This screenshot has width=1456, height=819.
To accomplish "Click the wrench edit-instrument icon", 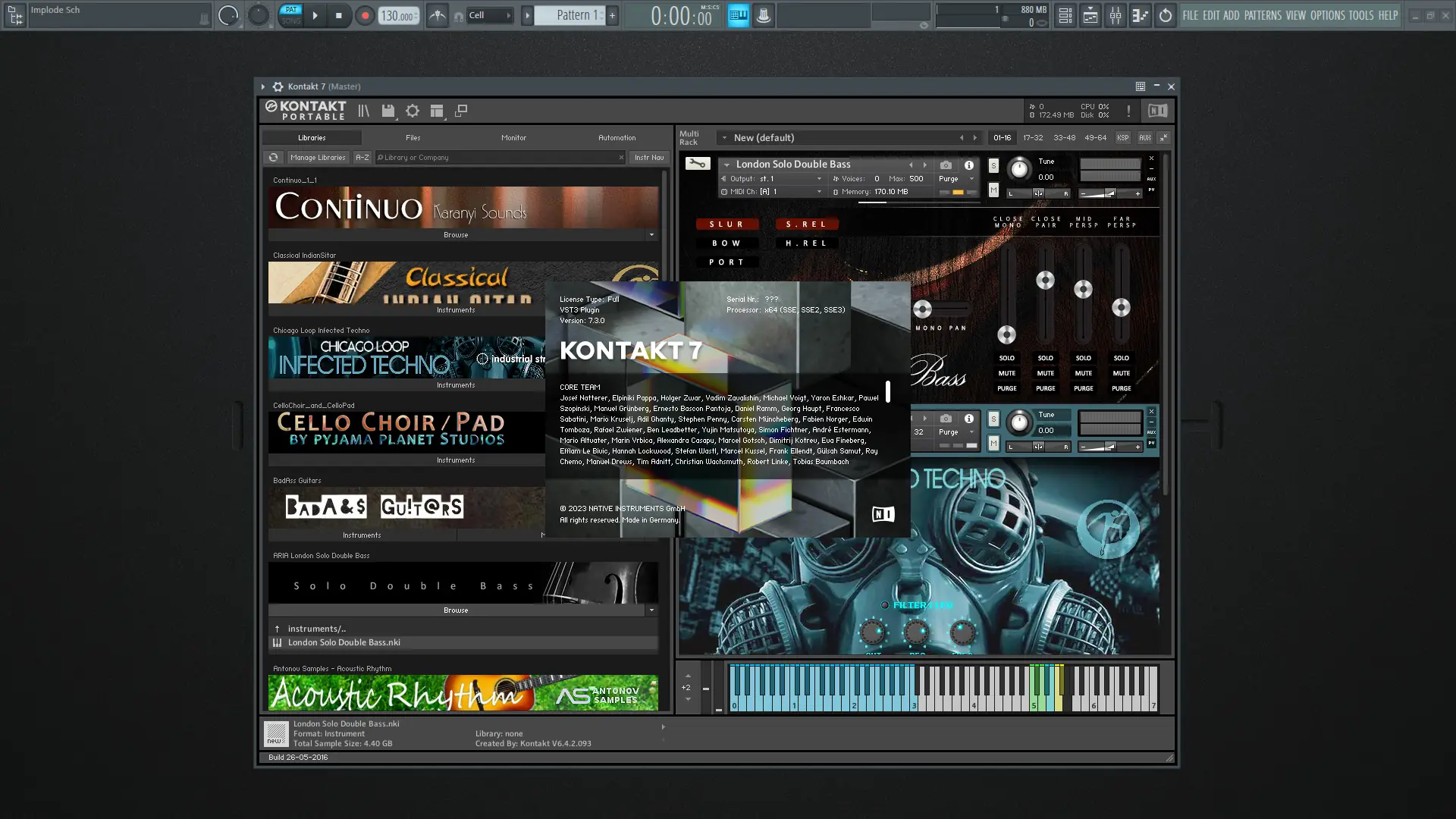I will pyautogui.click(x=697, y=163).
